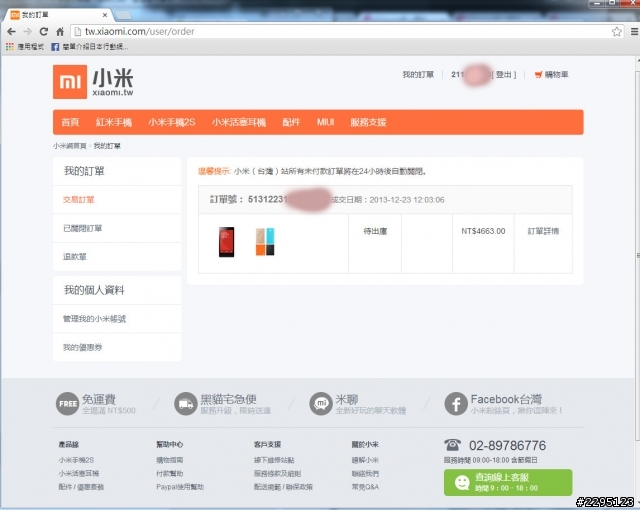
Task: Click 我的訂單 link in header
Action: point(418,75)
